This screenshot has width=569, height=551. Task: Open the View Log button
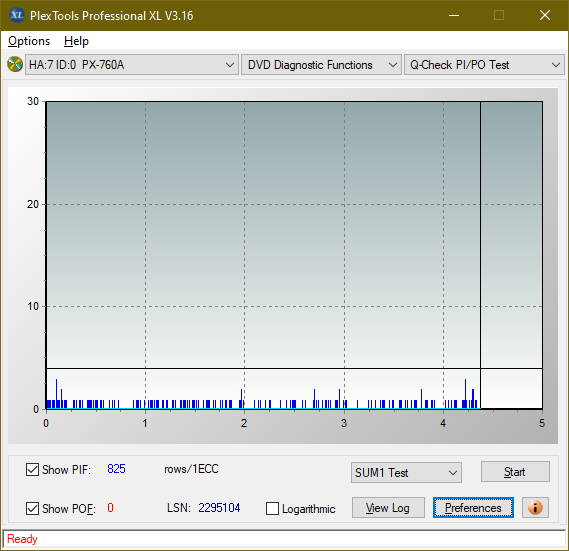click(x=388, y=508)
